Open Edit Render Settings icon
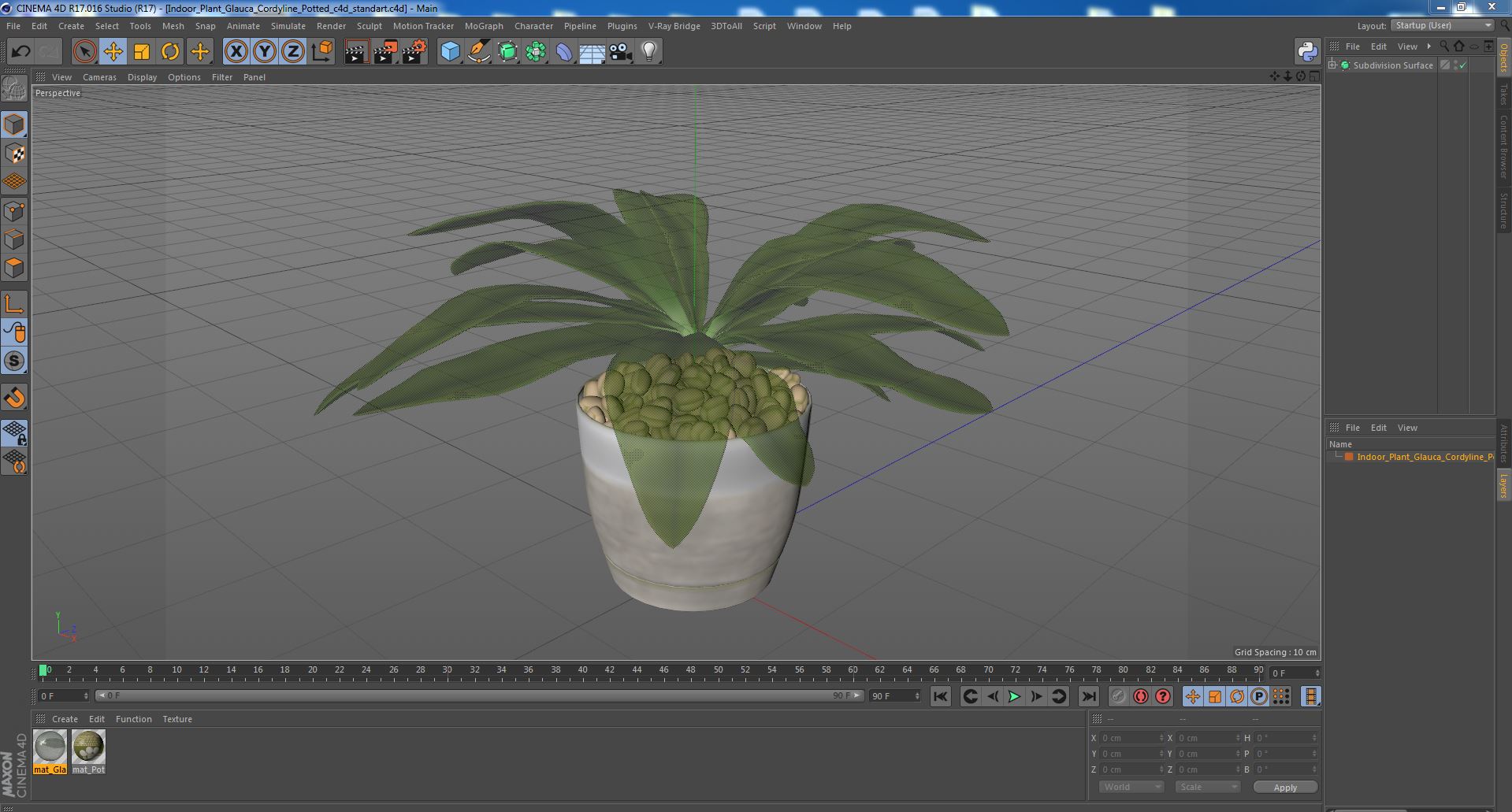 [x=414, y=52]
